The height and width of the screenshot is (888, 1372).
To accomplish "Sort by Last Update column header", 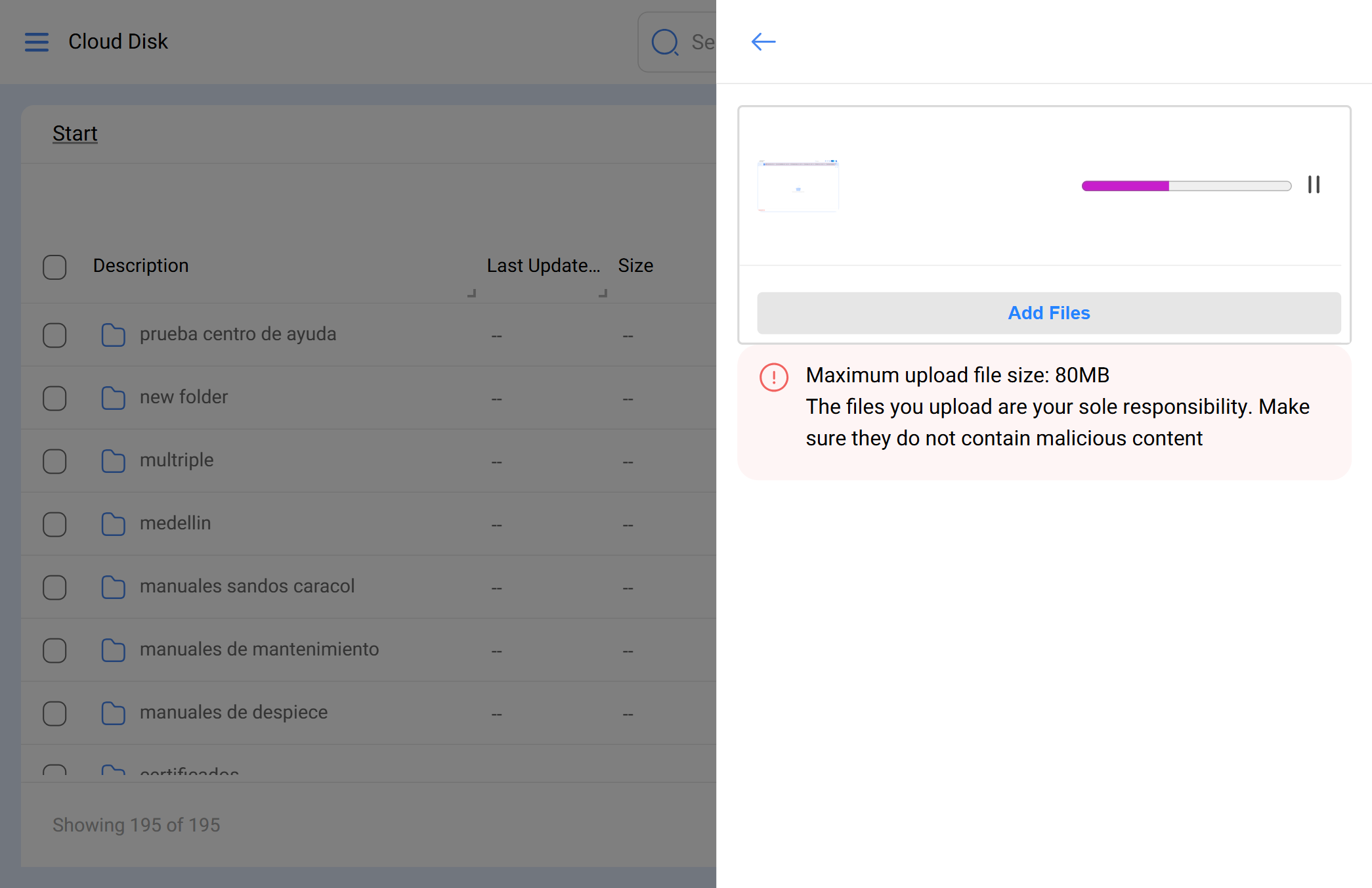I will (543, 265).
